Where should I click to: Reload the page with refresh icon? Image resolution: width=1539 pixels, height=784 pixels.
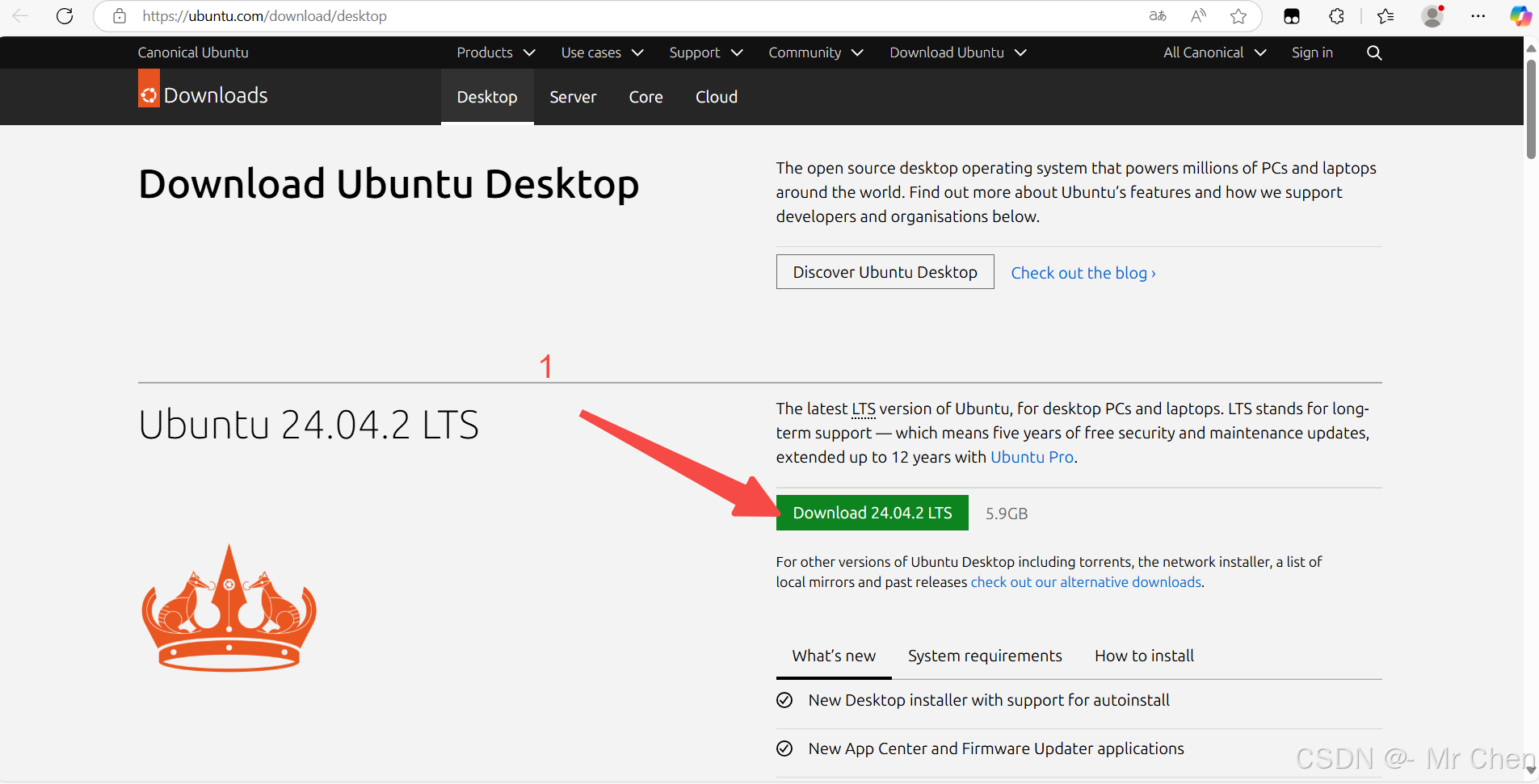click(x=65, y=16)
